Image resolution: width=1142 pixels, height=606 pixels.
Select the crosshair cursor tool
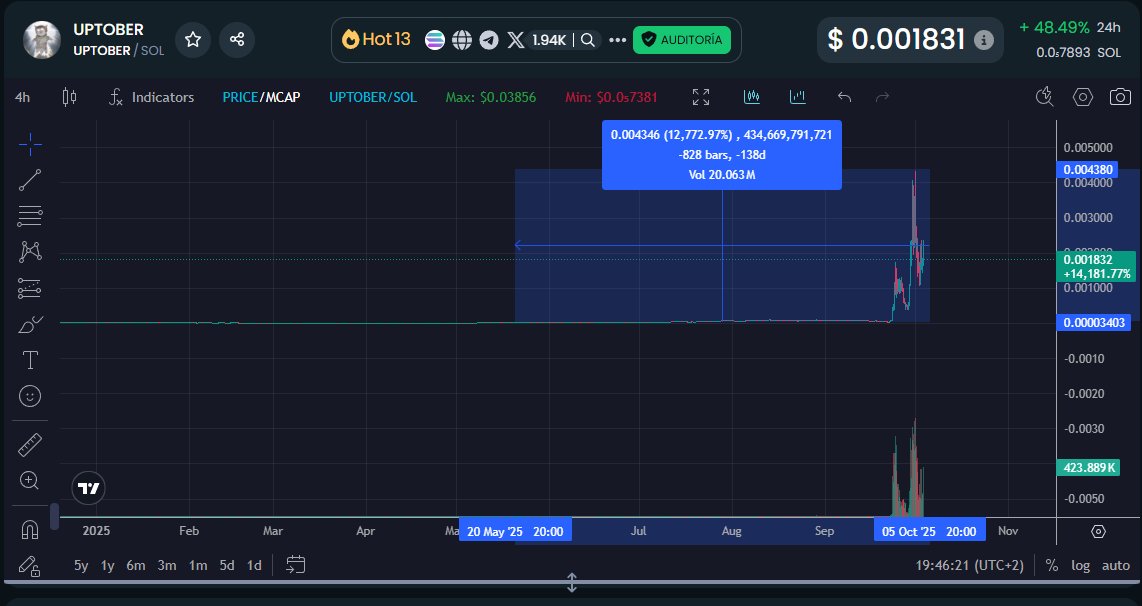pos(30,144)
